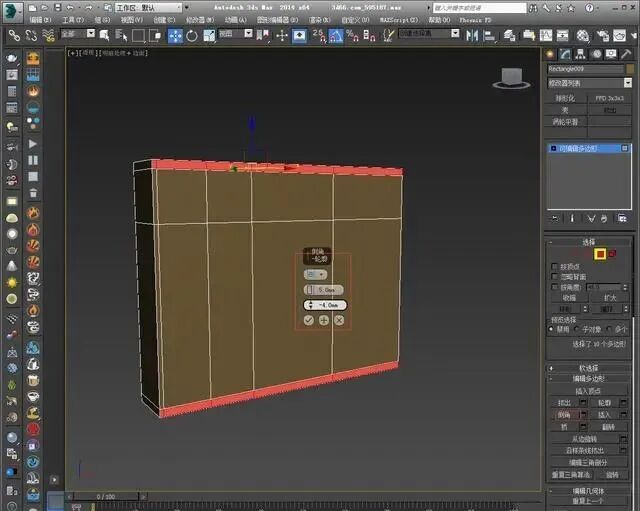Click the Align tool icon
The image size is (640, 511).
pos(489,36)
